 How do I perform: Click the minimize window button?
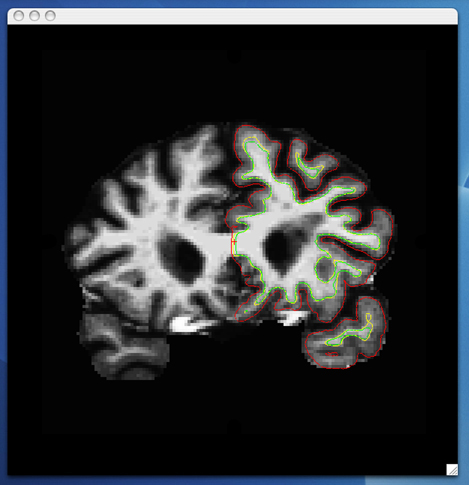pos(34,16)
